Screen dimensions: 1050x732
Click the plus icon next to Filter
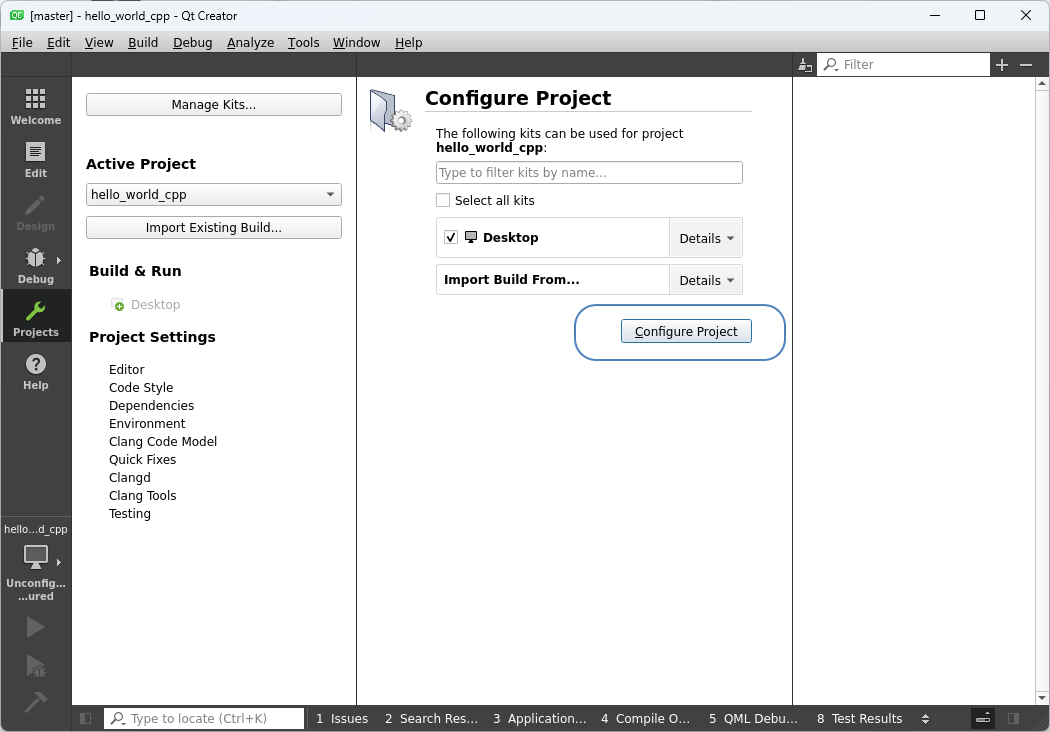click(x=1002, y=65)
